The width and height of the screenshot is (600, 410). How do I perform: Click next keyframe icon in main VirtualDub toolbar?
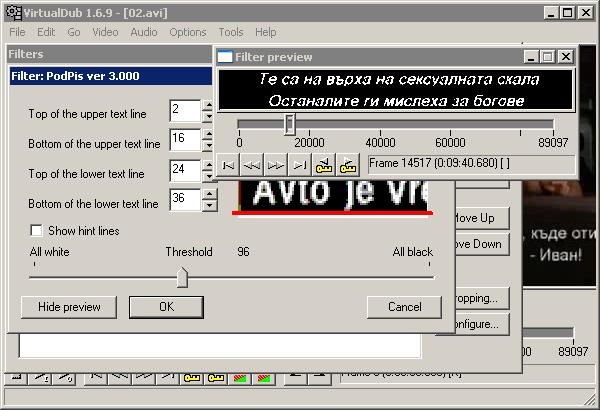pyautogui.click(x=216, y=378)
